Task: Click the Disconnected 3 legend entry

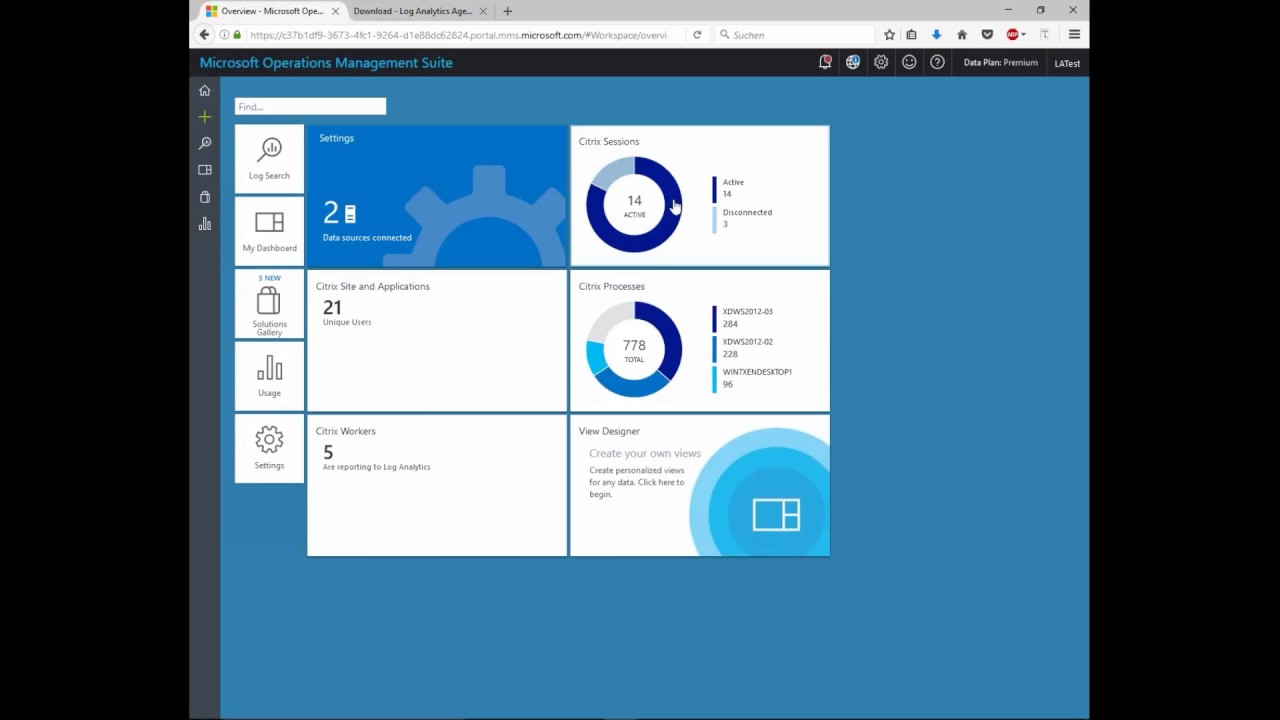Action: pos(743,218)
